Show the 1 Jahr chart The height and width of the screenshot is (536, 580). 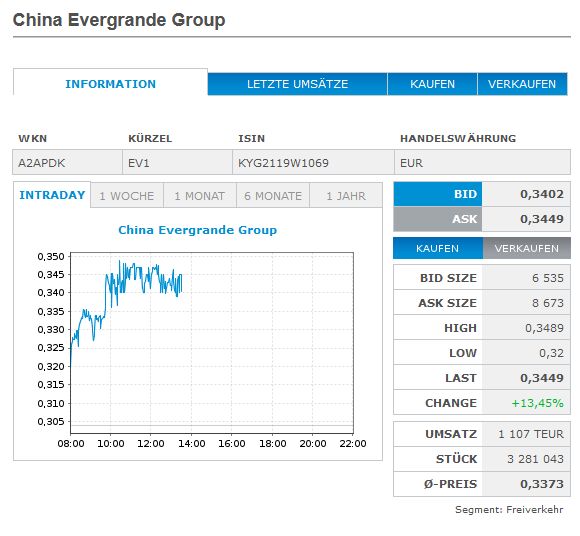pos(346,196)
